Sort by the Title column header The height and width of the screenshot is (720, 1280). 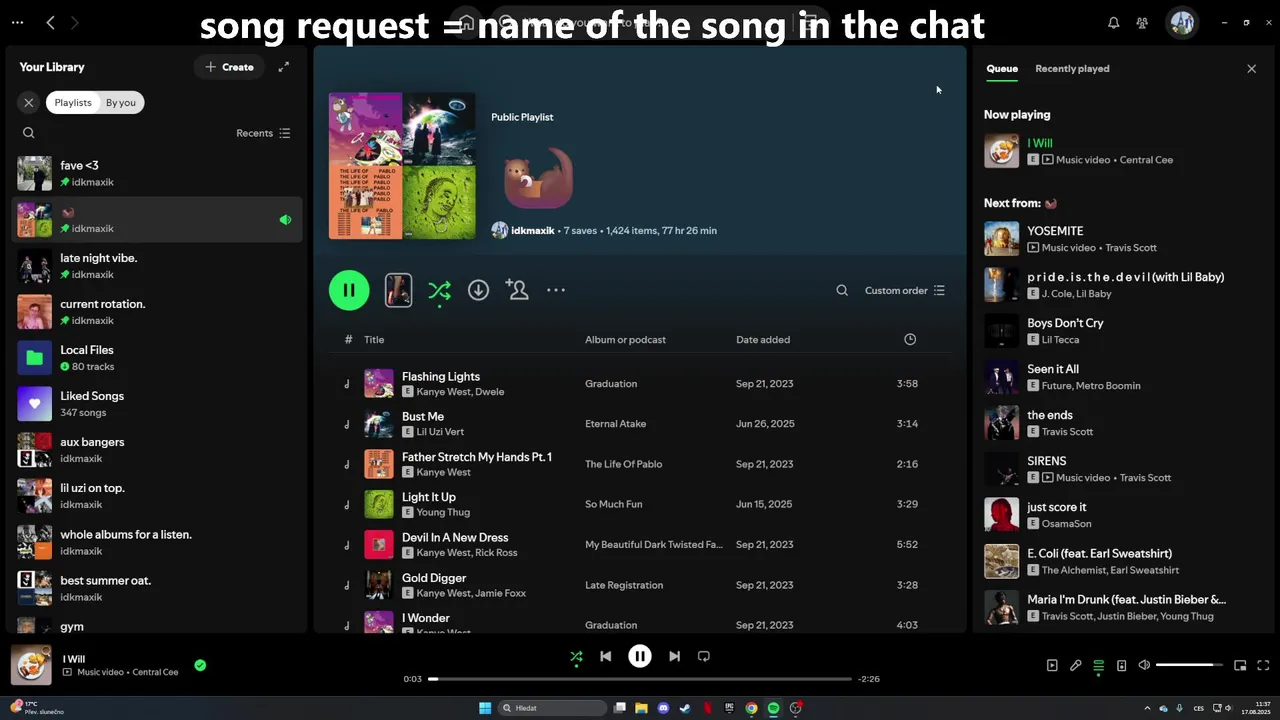point(374,340)
